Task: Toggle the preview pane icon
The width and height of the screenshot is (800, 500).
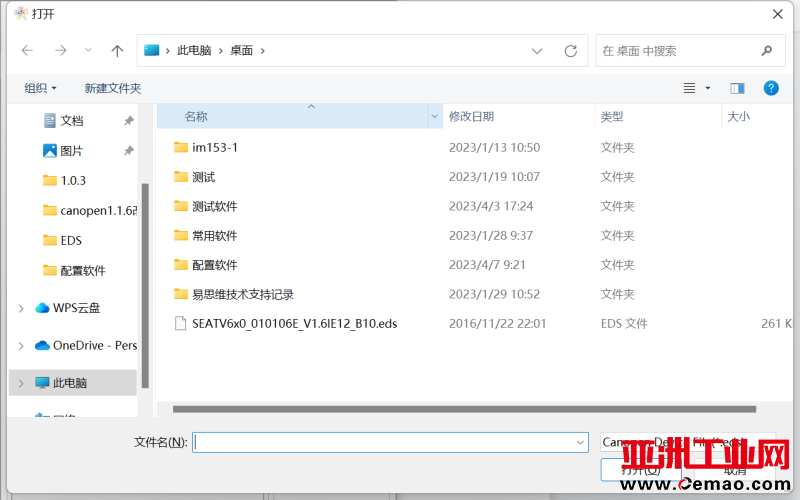Action: pyautogui.click(x=737, y=88)
